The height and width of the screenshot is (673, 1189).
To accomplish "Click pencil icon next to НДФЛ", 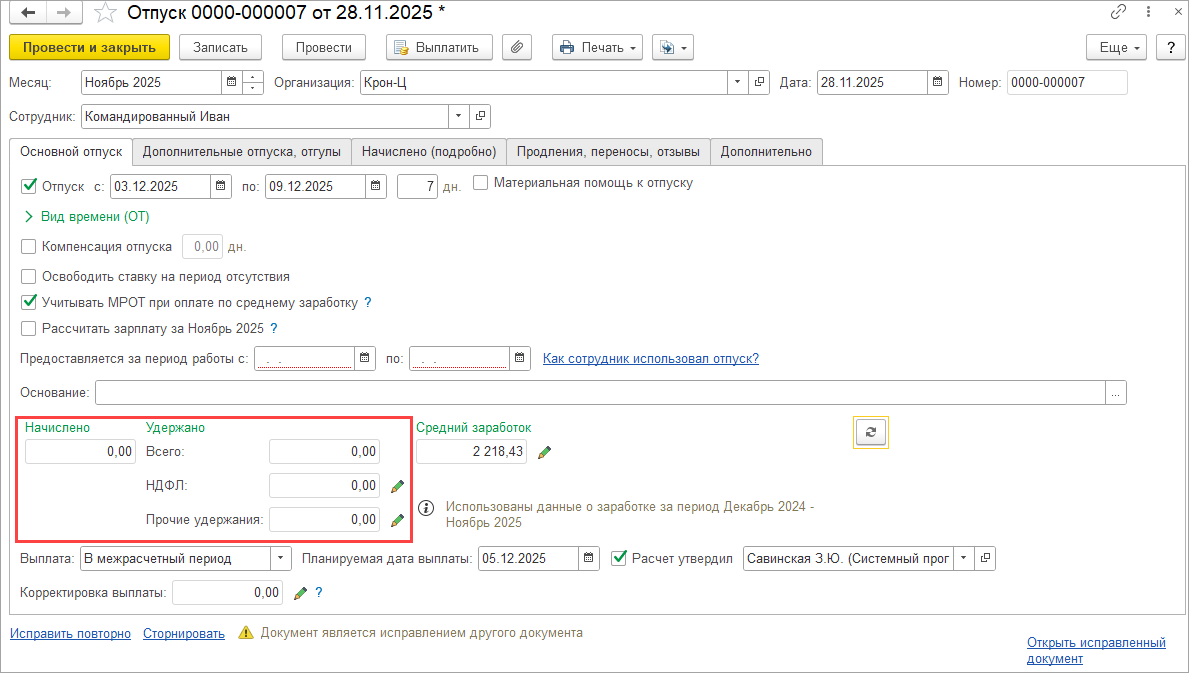I will coord(397,487).
